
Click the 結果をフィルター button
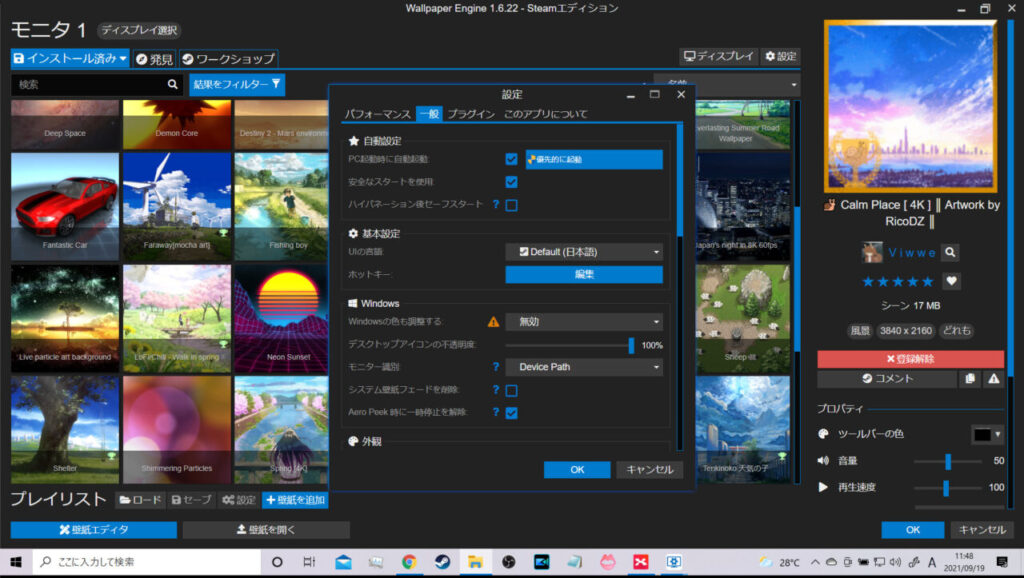(237, 84)
